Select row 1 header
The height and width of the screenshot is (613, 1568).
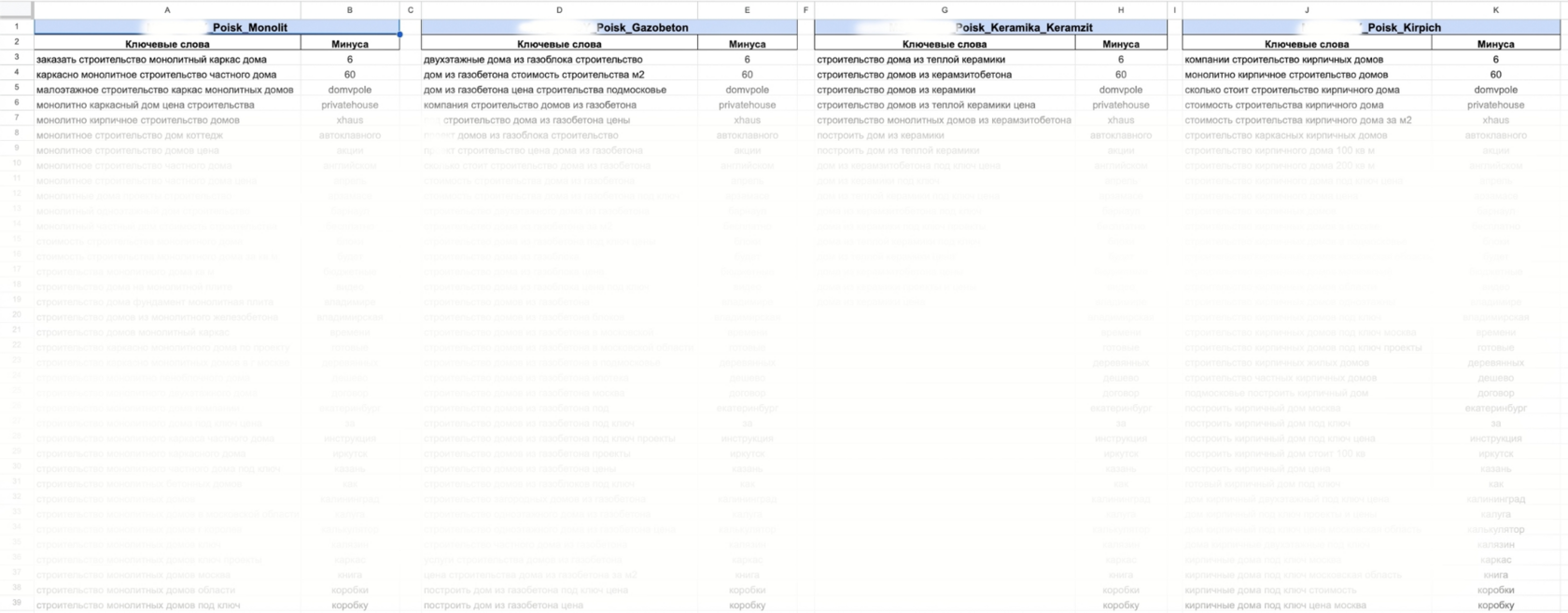click(17, 27)
